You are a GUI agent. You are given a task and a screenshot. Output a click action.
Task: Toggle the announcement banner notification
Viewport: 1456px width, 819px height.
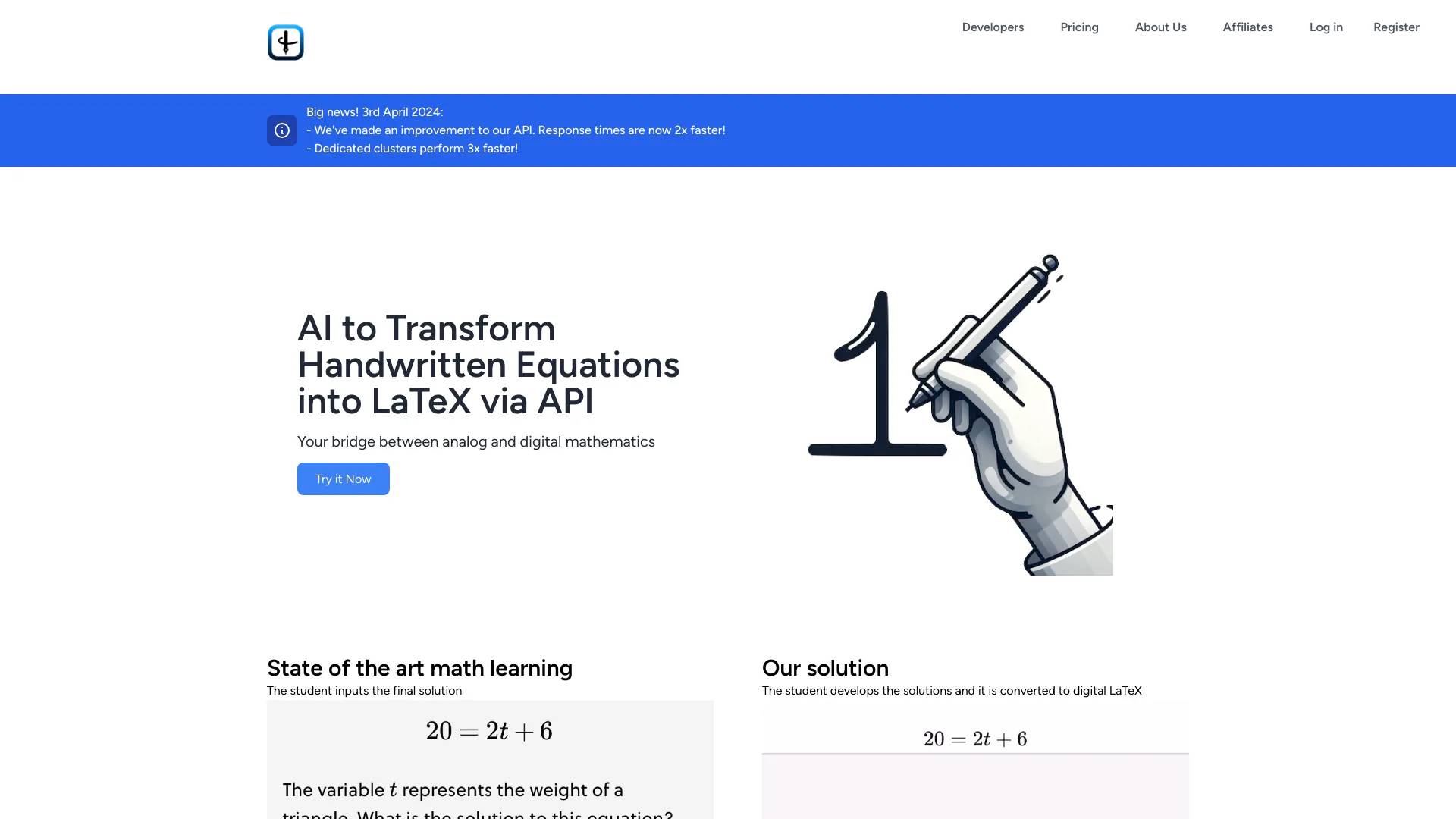coord(282,130)
